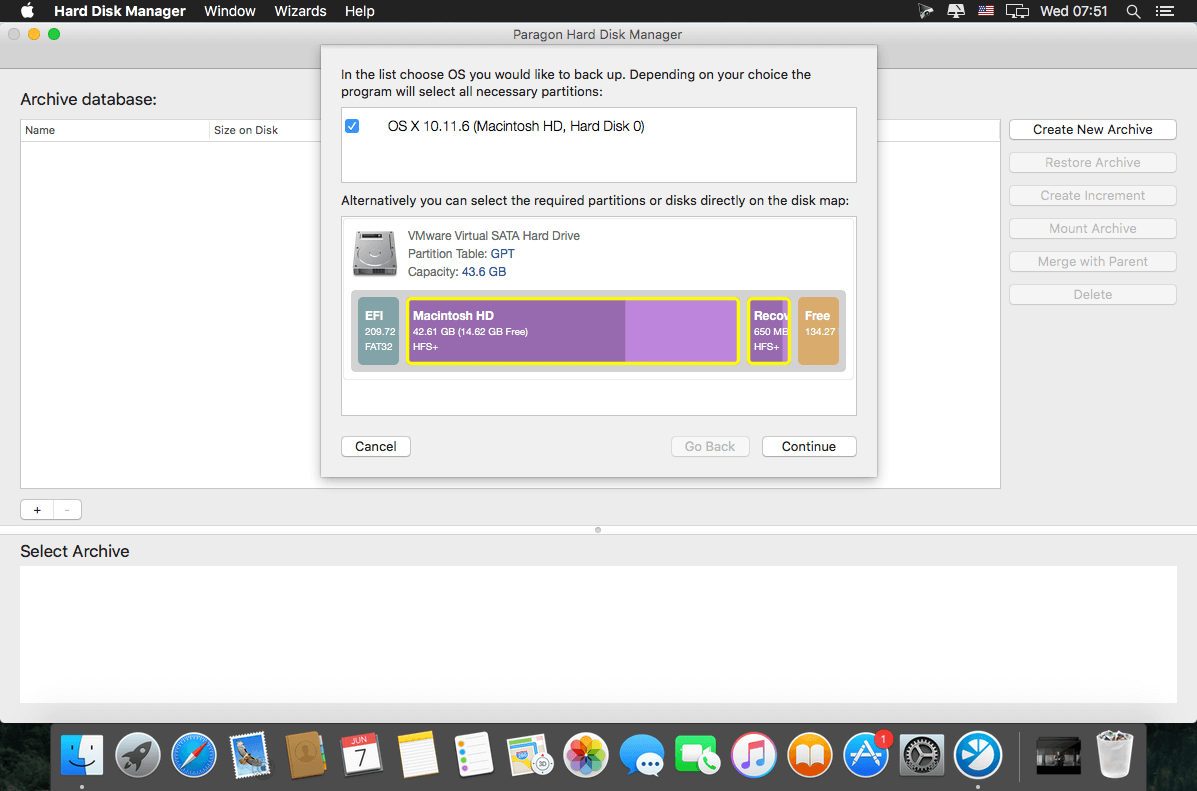Click the pane splitter handle dot
The width and height of the screenshot is (1197, 791).
point(598,530)
